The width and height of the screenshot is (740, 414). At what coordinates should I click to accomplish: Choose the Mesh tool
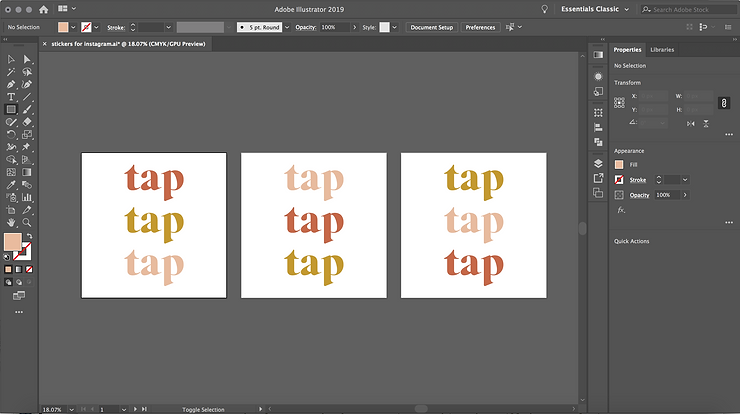11,172
